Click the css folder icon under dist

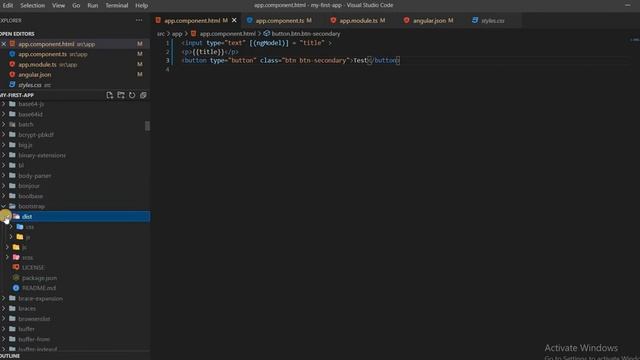click(20, 227)
